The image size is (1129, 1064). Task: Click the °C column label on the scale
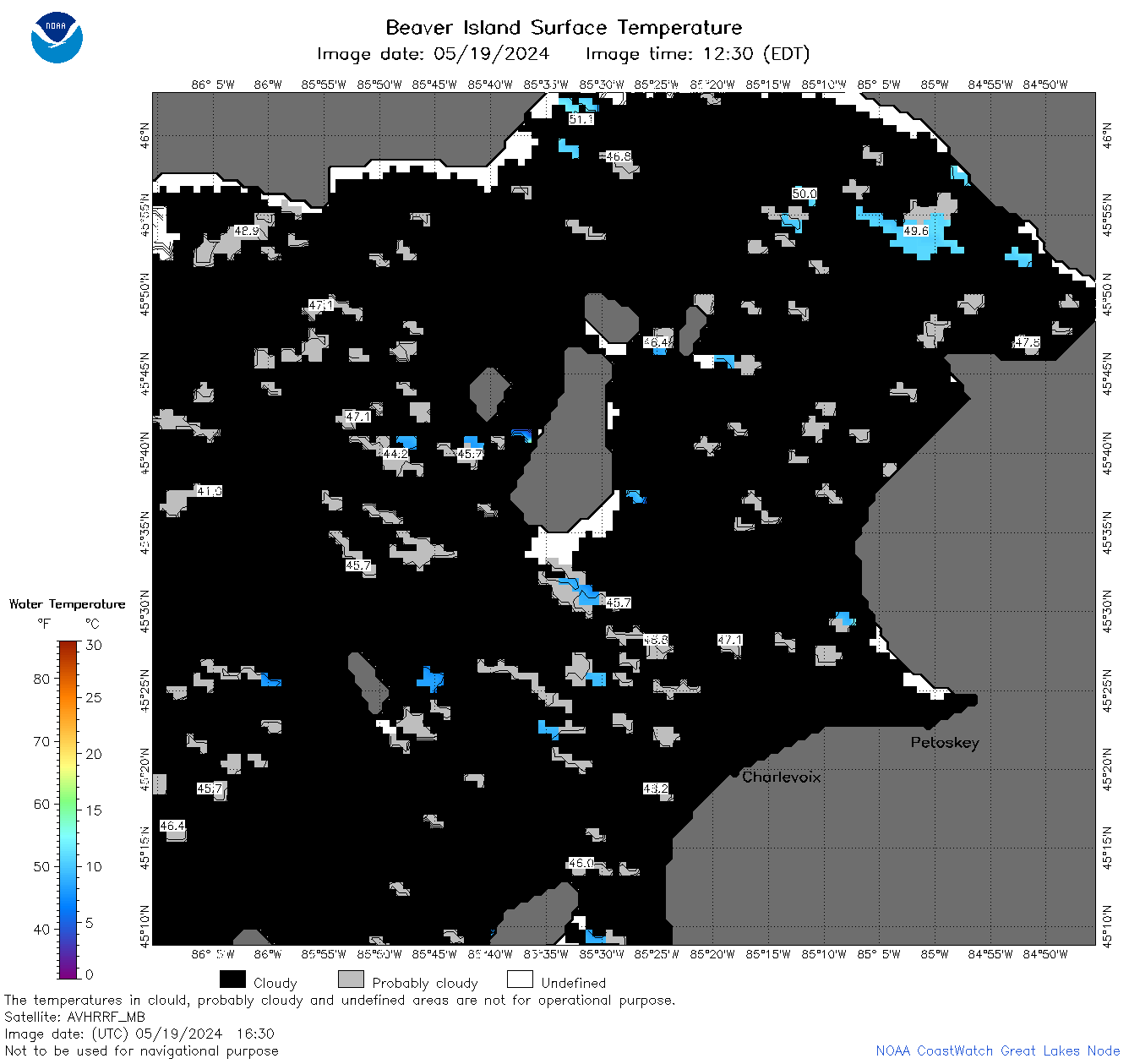pos(92,624)
